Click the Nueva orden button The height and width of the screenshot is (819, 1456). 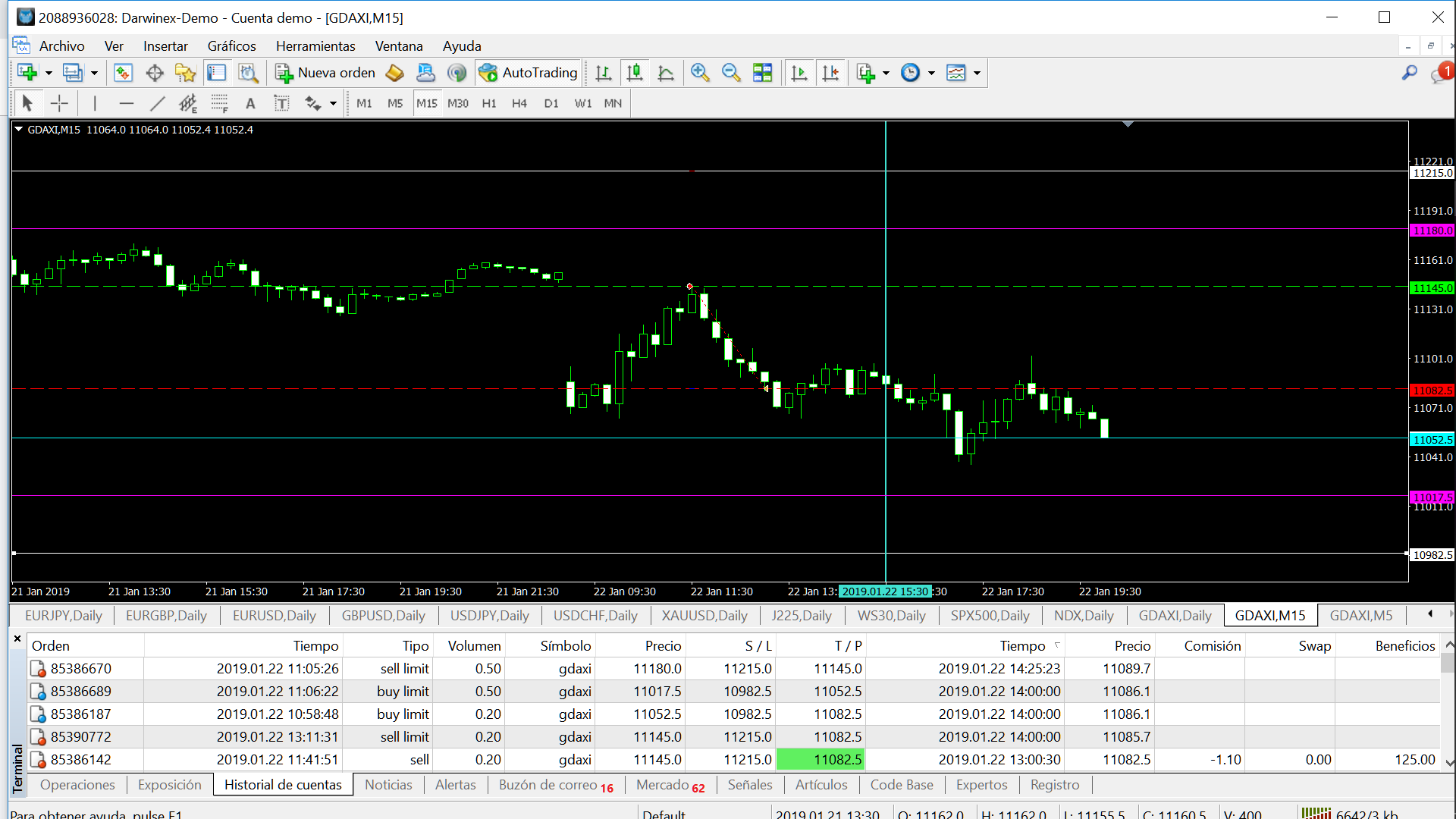pos(325,73)
